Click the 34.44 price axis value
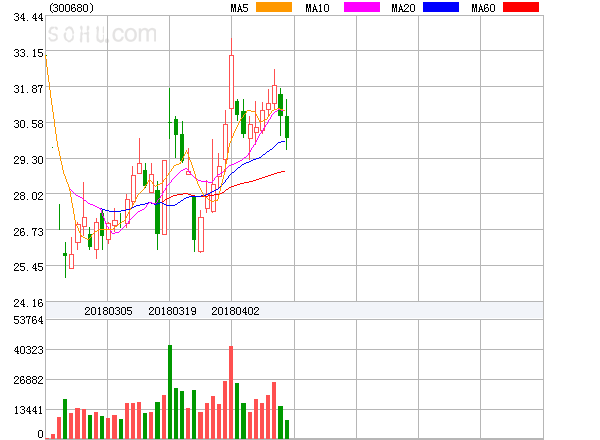Screen dimensions: 600x440 point(28,17)
